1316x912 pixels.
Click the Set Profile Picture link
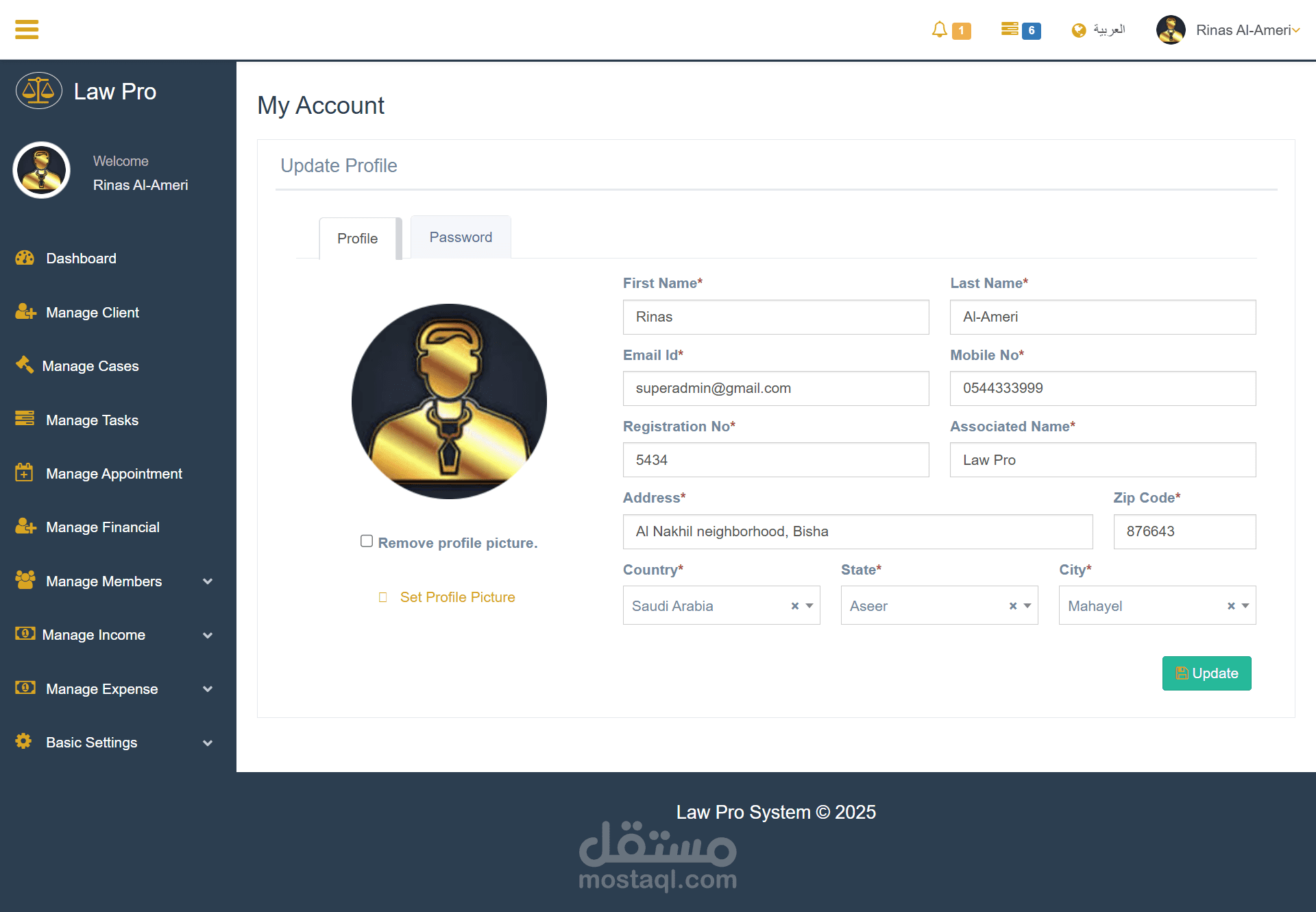click(457, 597)
